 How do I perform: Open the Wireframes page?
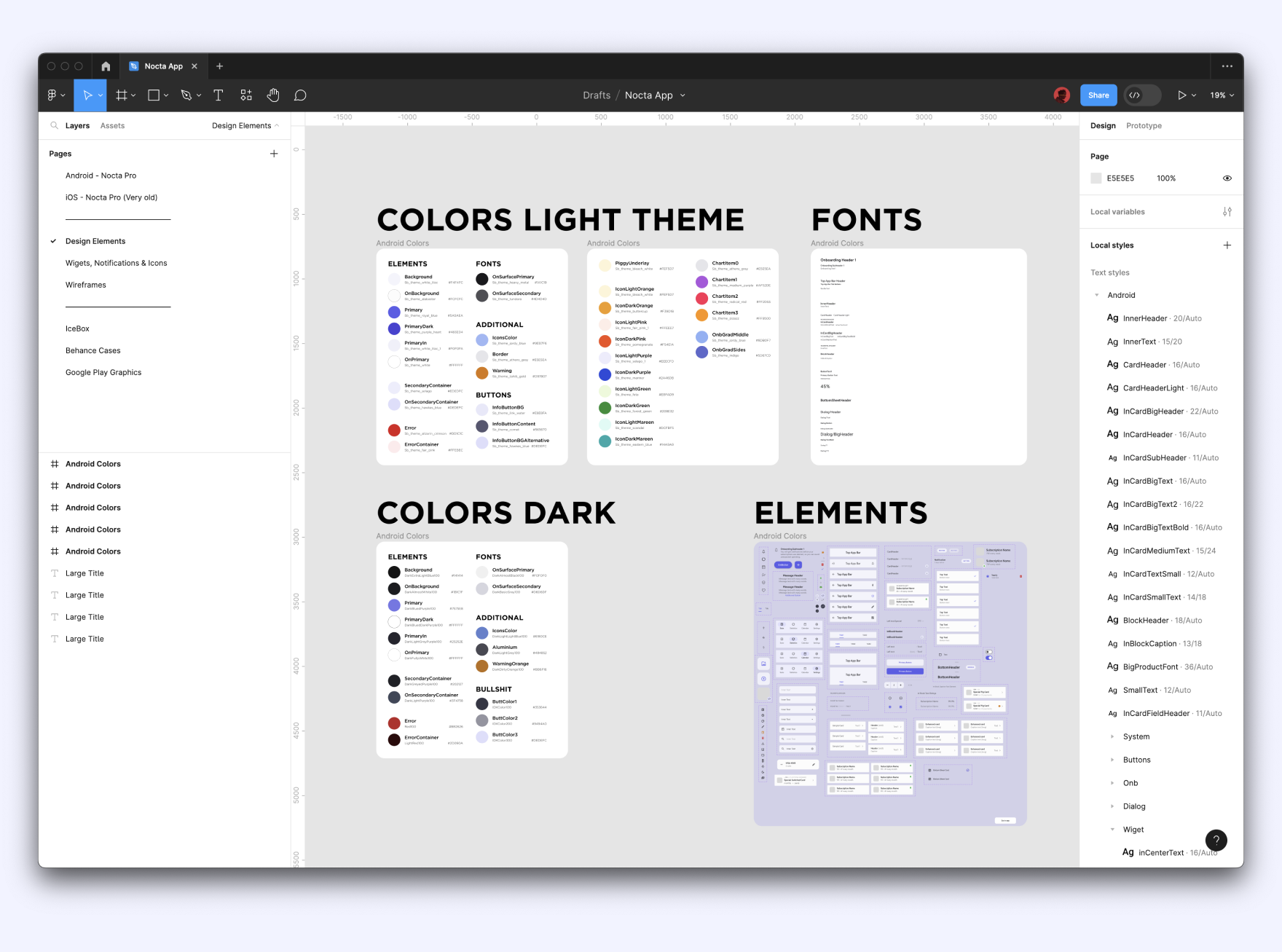[x=86, y=285]
